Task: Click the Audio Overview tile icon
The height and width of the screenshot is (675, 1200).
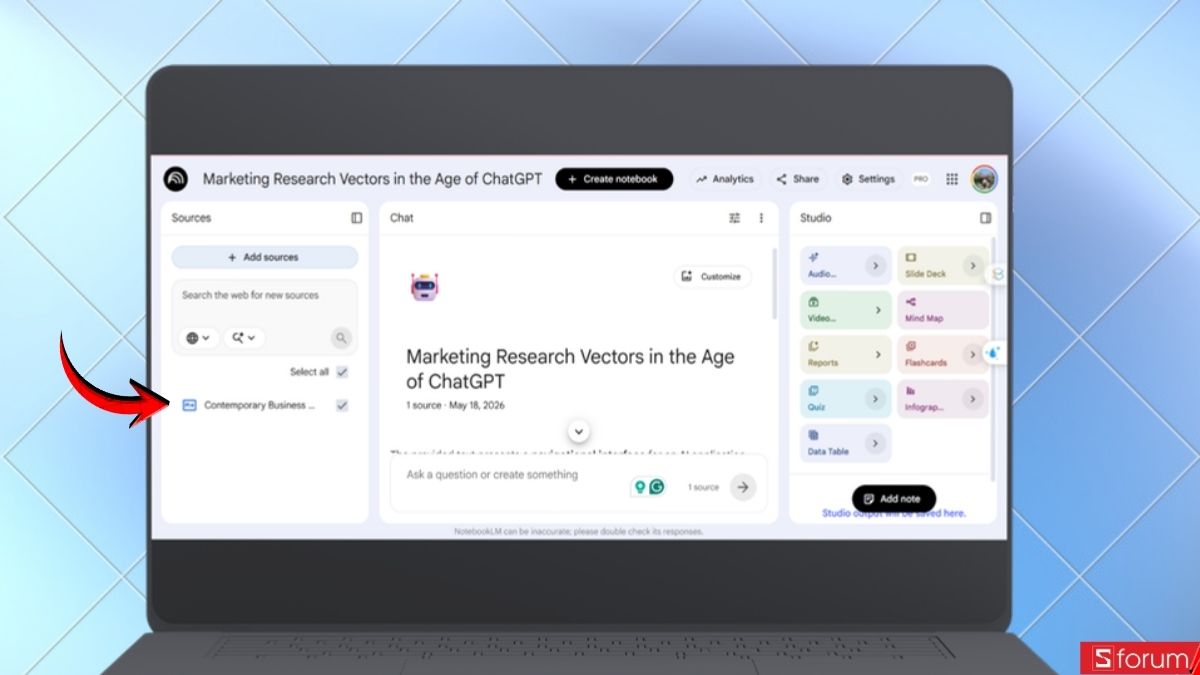Action: pos(813,257)
